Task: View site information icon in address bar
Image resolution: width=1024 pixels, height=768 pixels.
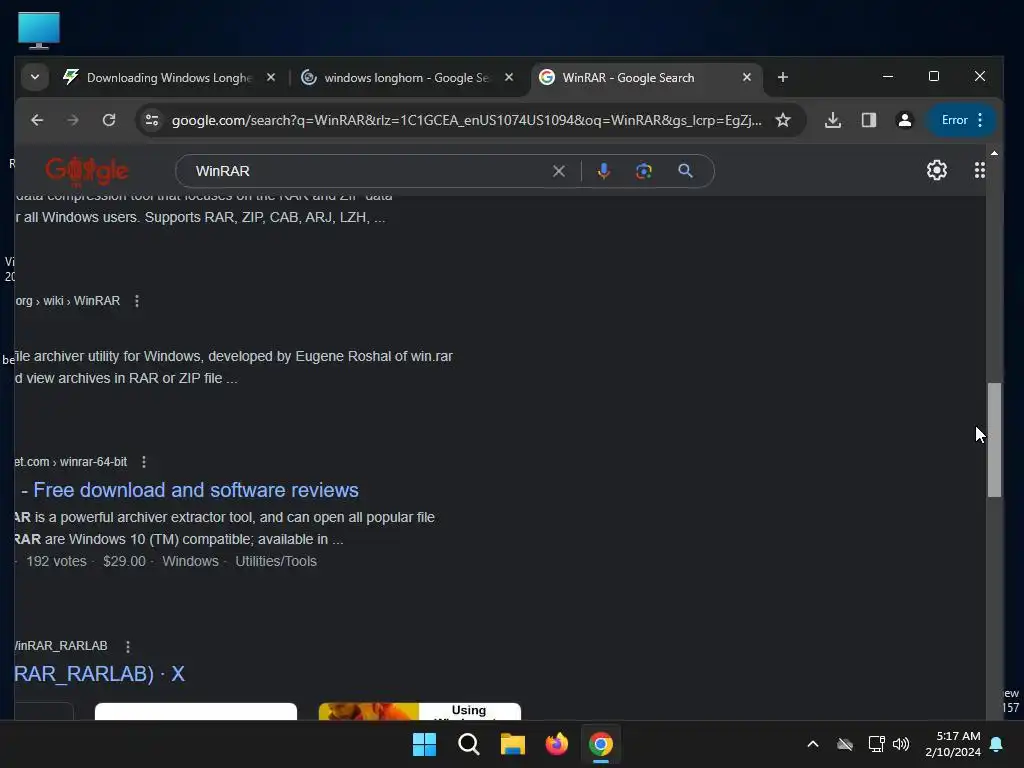Action: 152,120
